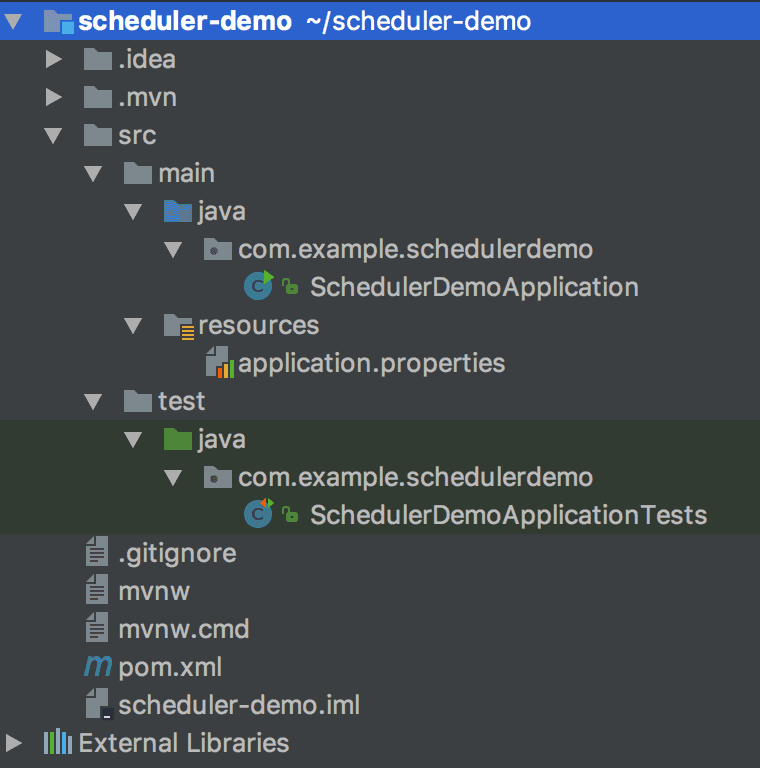The image size is (760, 768).
Task: Click the SchedulerDemoApplication runnable class icon
Action: (x=258, y=286)
